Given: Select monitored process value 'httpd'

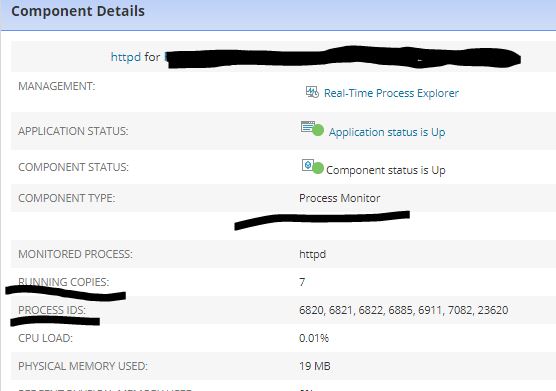Looking at the screenshot, I should coord(312,255).
